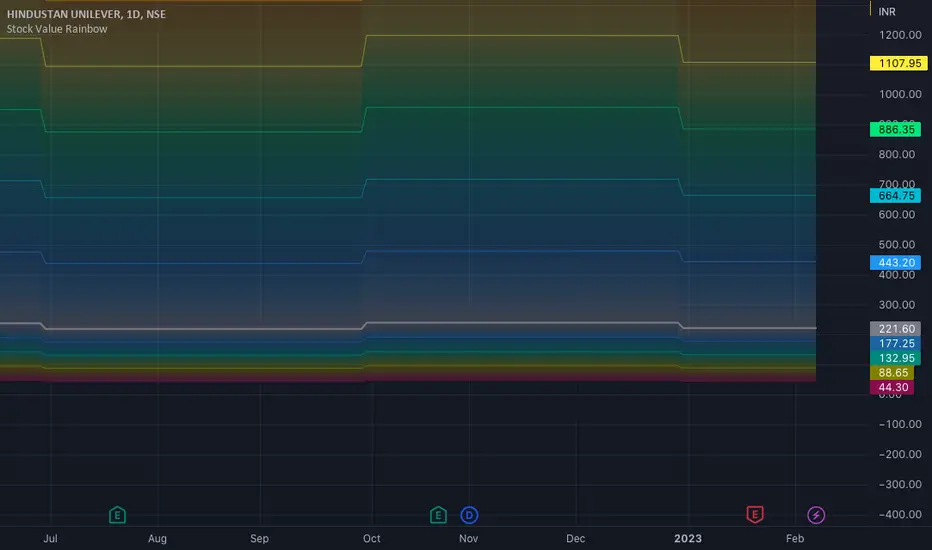The height and width of the screenshot is (550, 932).
Task: Select the 886.35 green price label
Action: pos(895,129)
